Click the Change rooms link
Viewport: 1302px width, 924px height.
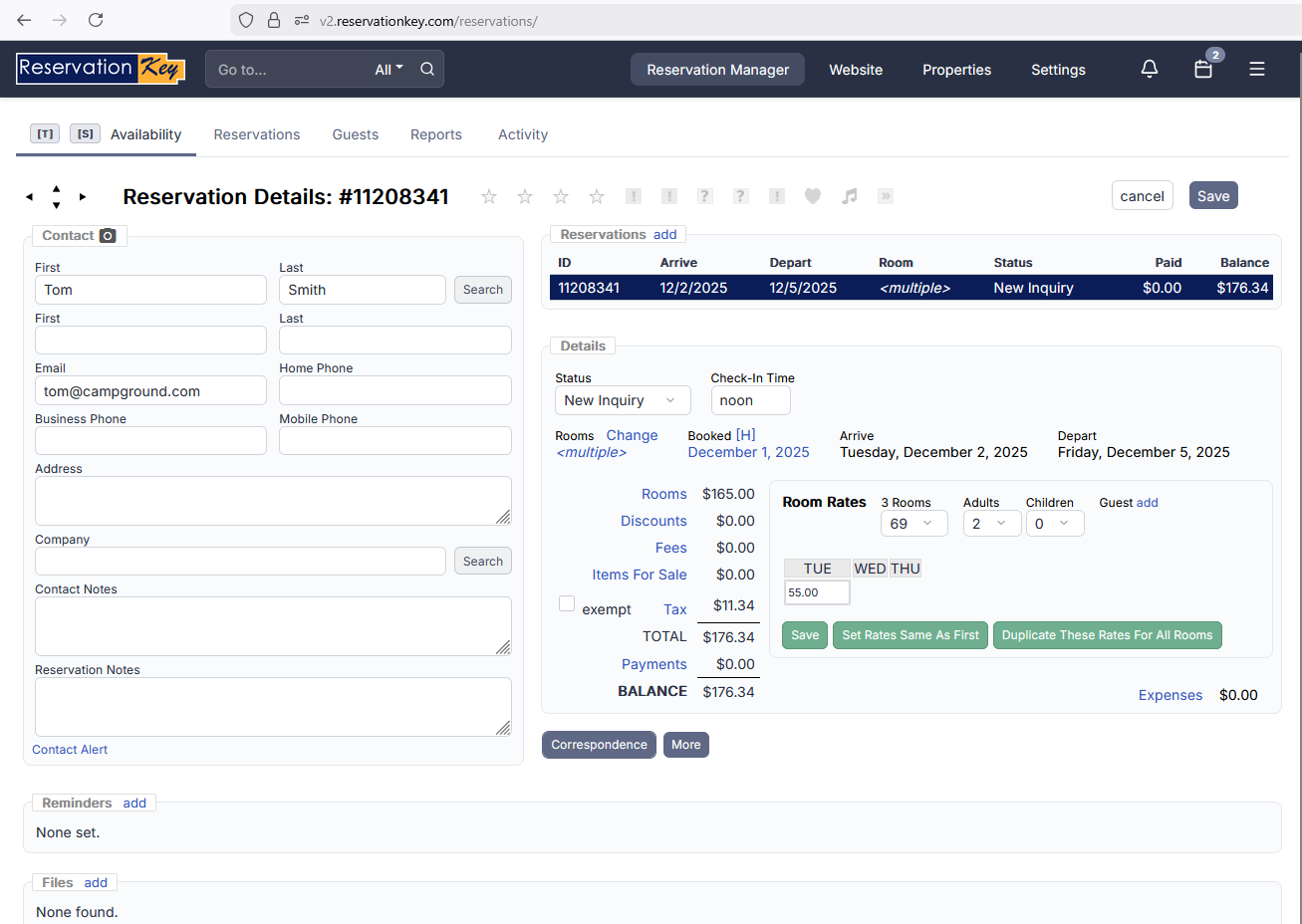coord(632,435)
